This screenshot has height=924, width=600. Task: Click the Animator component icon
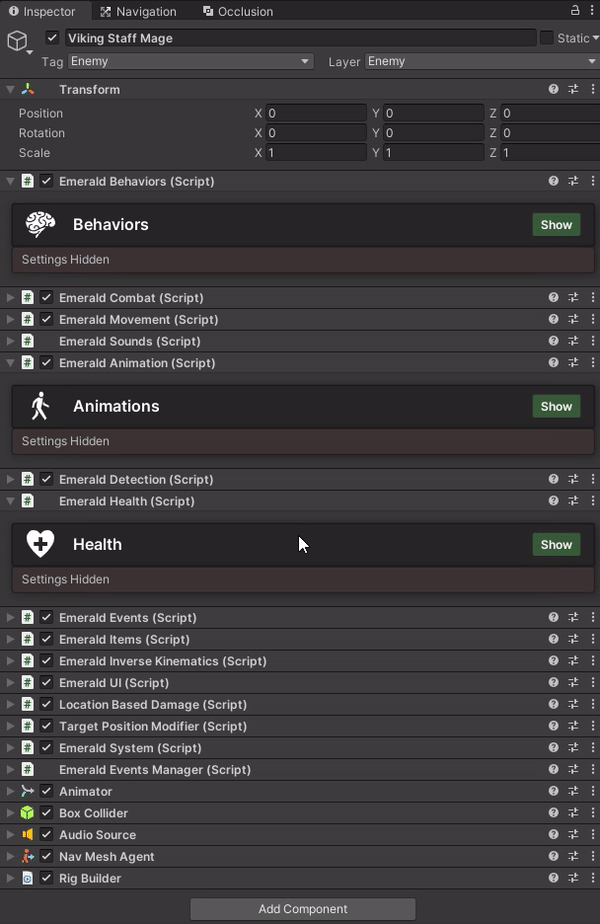click(x=27, y=791)
